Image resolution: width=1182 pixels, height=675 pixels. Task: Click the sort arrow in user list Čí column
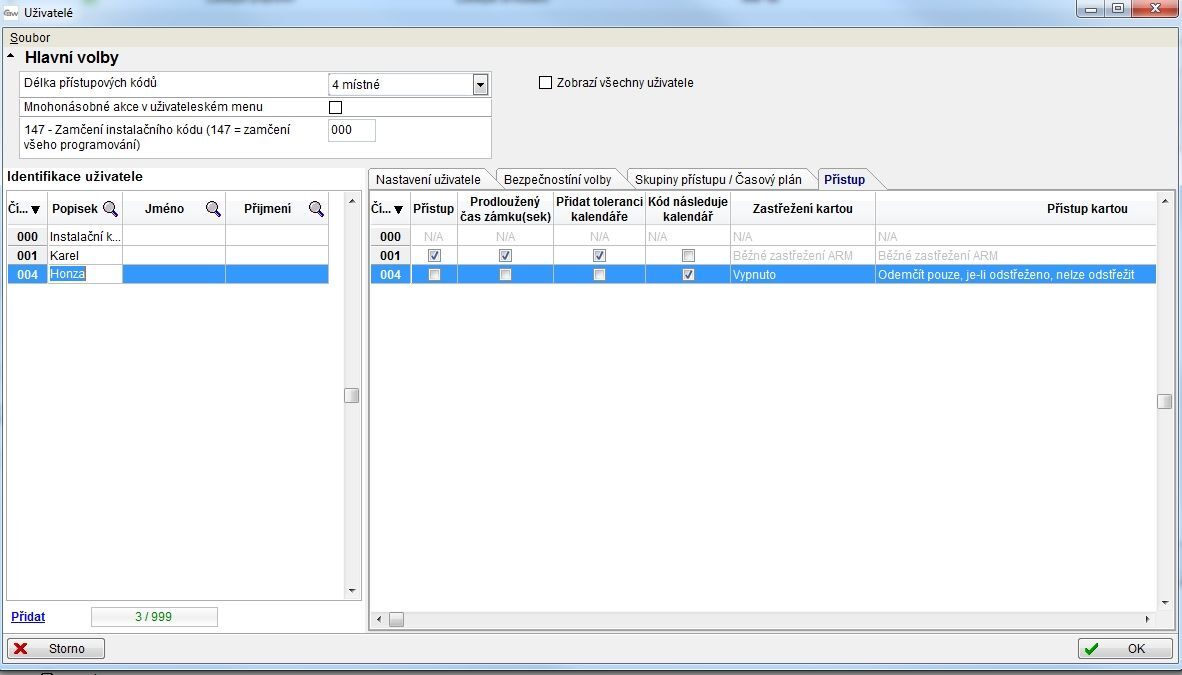36,210
